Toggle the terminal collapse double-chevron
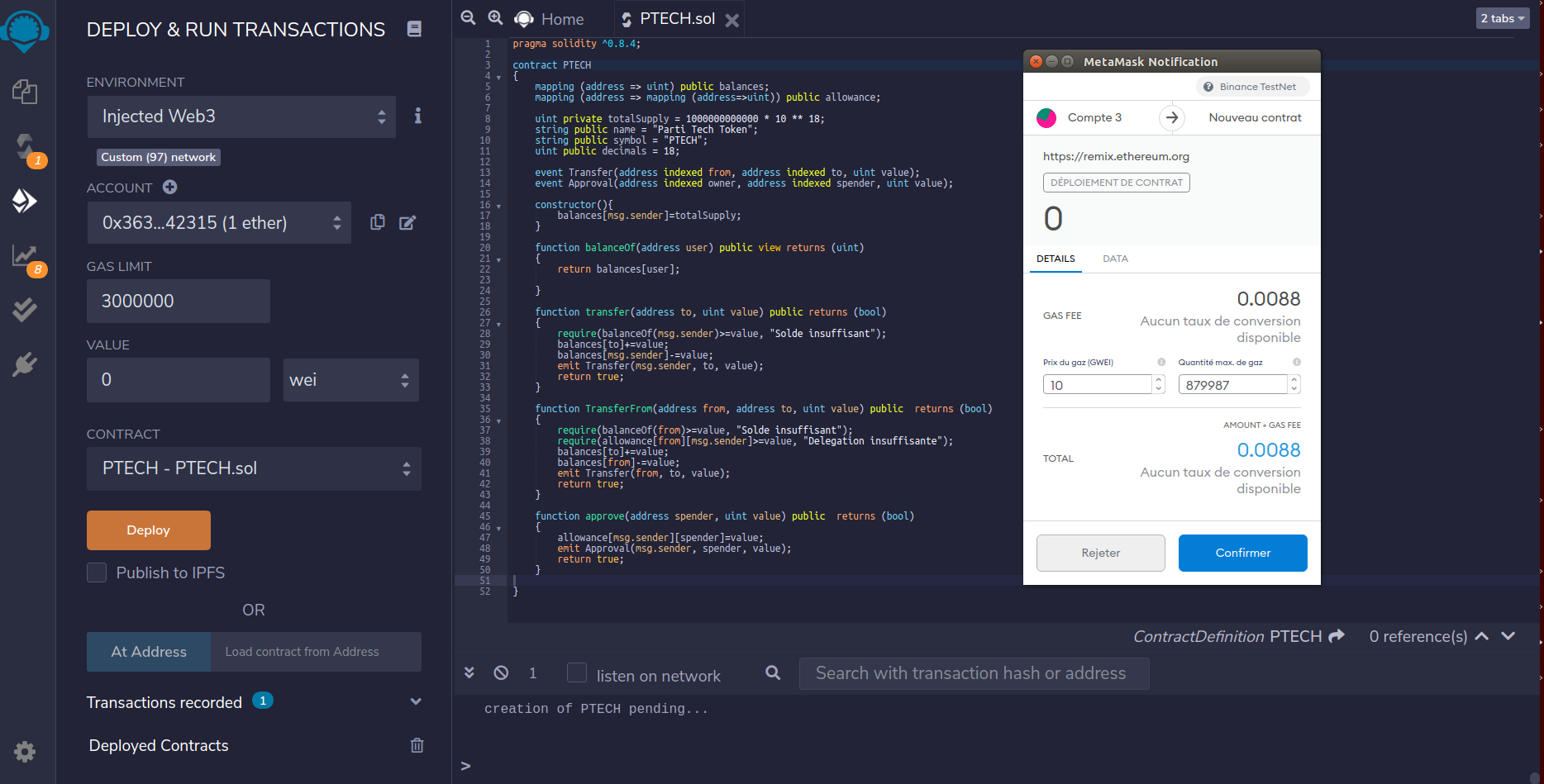Viewport: 1544px width, 784px height. point(469,672)
